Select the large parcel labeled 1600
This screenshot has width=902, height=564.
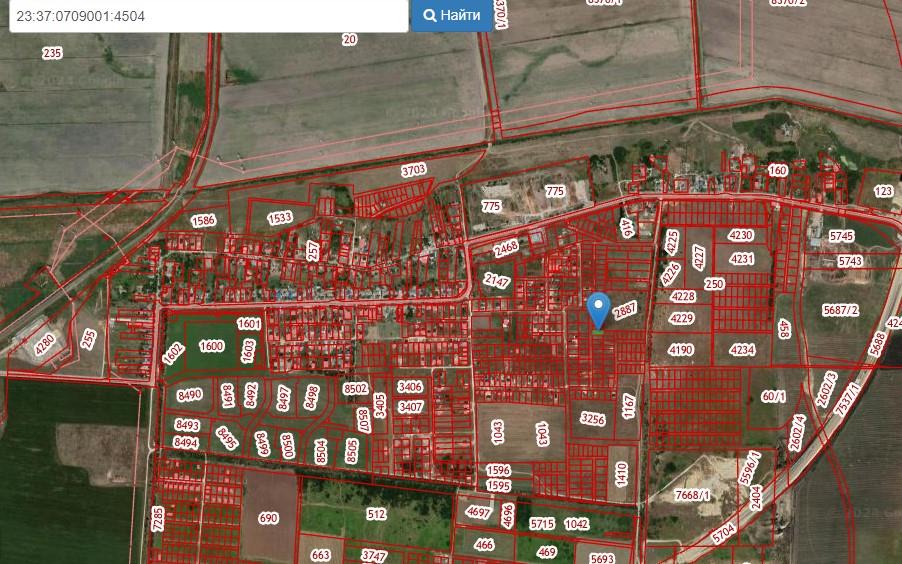coord(211,346)
